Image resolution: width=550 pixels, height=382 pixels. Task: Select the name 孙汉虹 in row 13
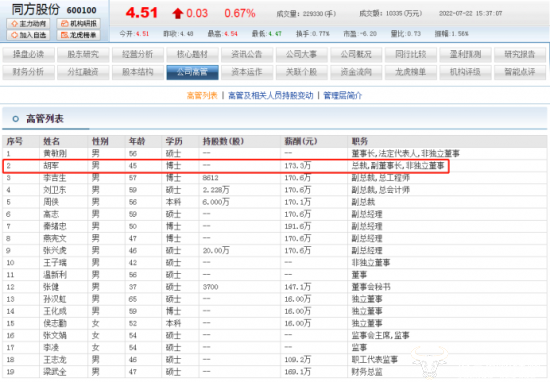(x=55, y=299)
